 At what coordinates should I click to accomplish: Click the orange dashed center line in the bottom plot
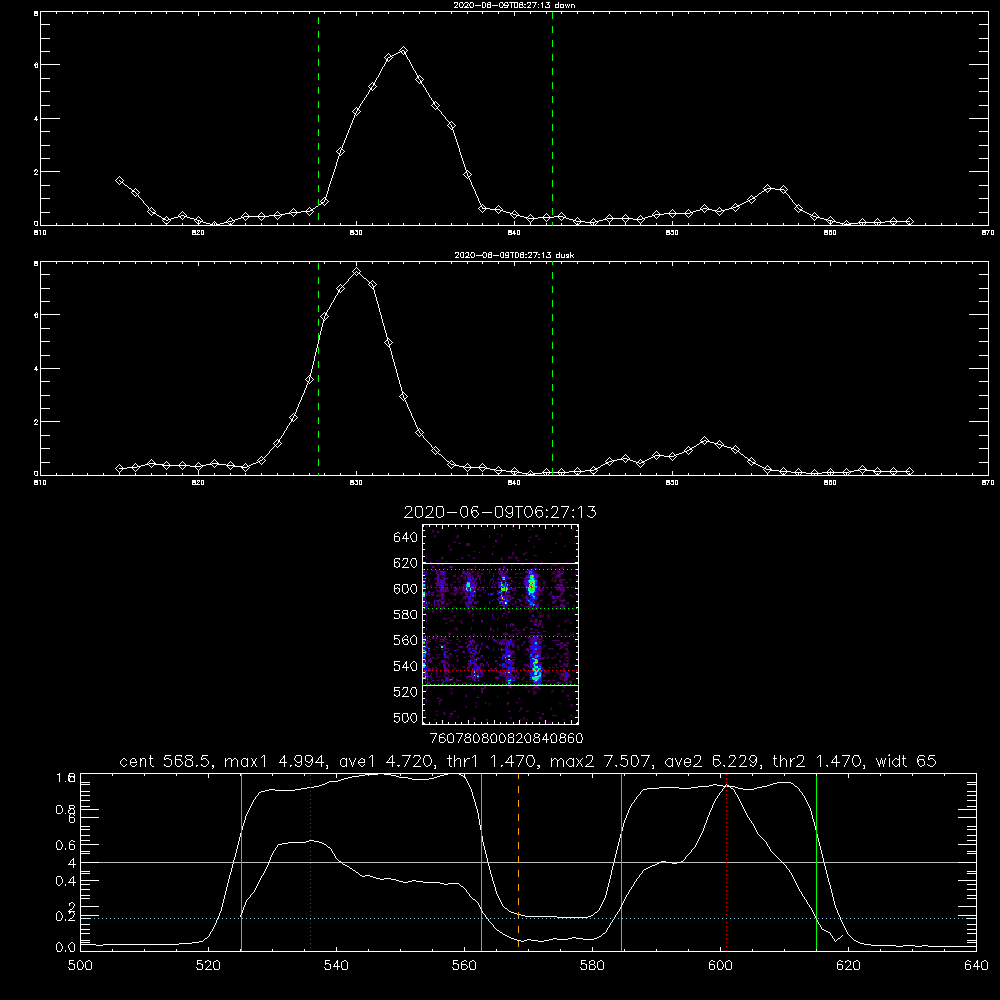(x=518, y=862)
